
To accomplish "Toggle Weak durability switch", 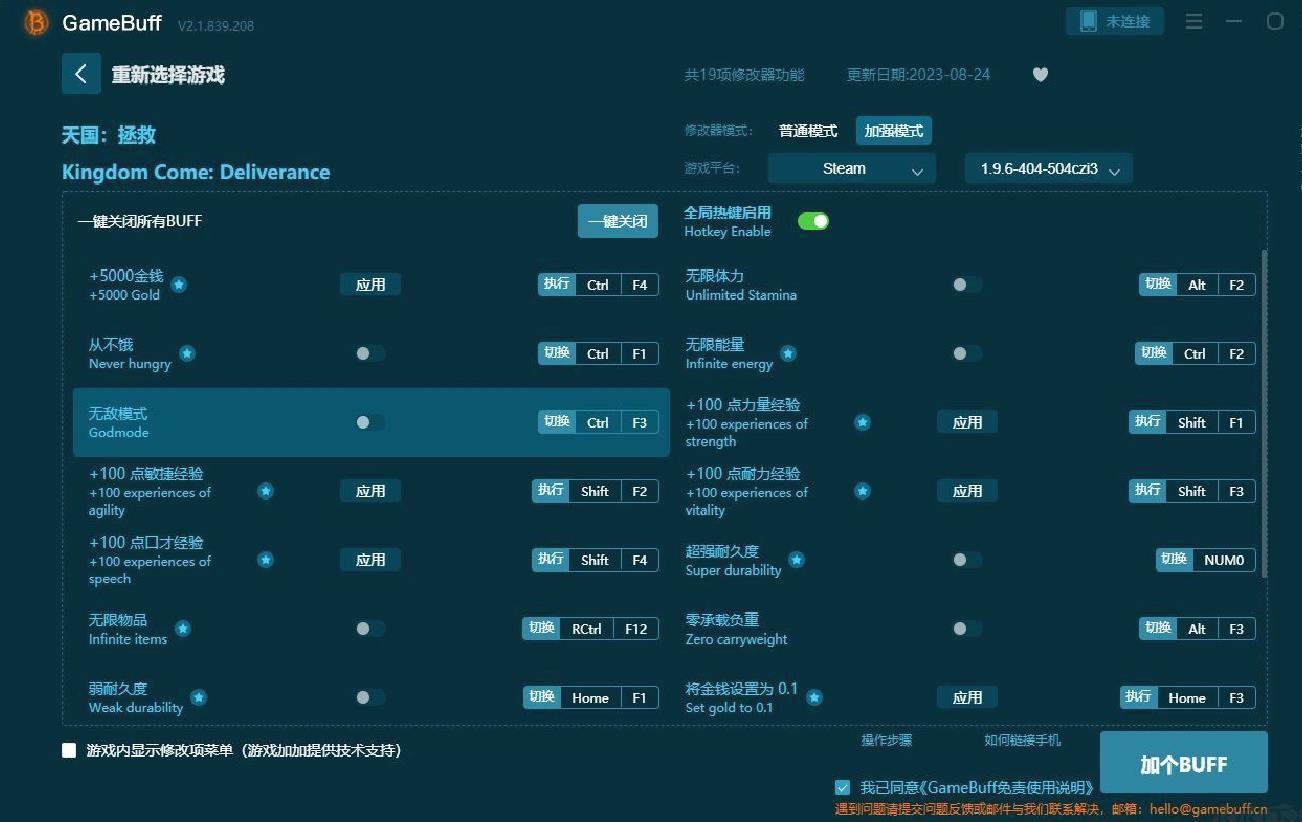I will click(x=369, y=697).
